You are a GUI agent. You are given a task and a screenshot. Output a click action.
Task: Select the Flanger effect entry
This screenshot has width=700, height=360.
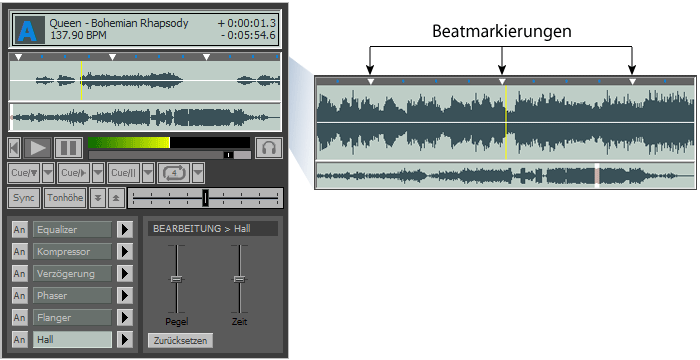pyautogui.click(x=72, y=318)
